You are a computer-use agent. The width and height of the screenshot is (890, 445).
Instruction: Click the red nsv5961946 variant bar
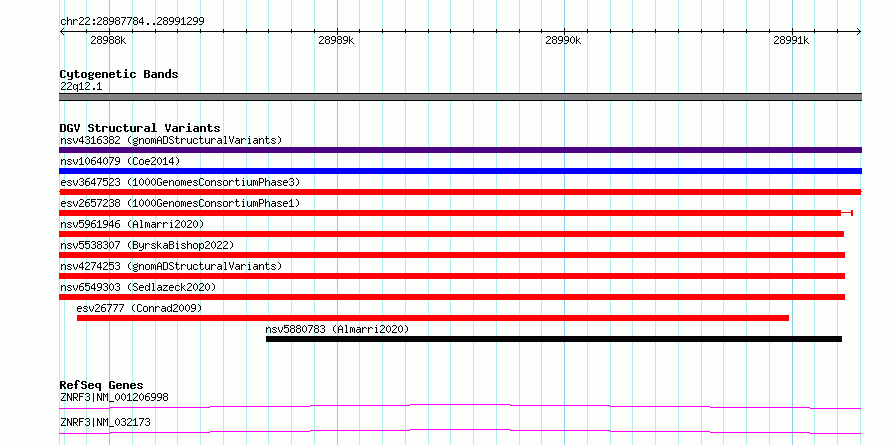tap(451, 234)
